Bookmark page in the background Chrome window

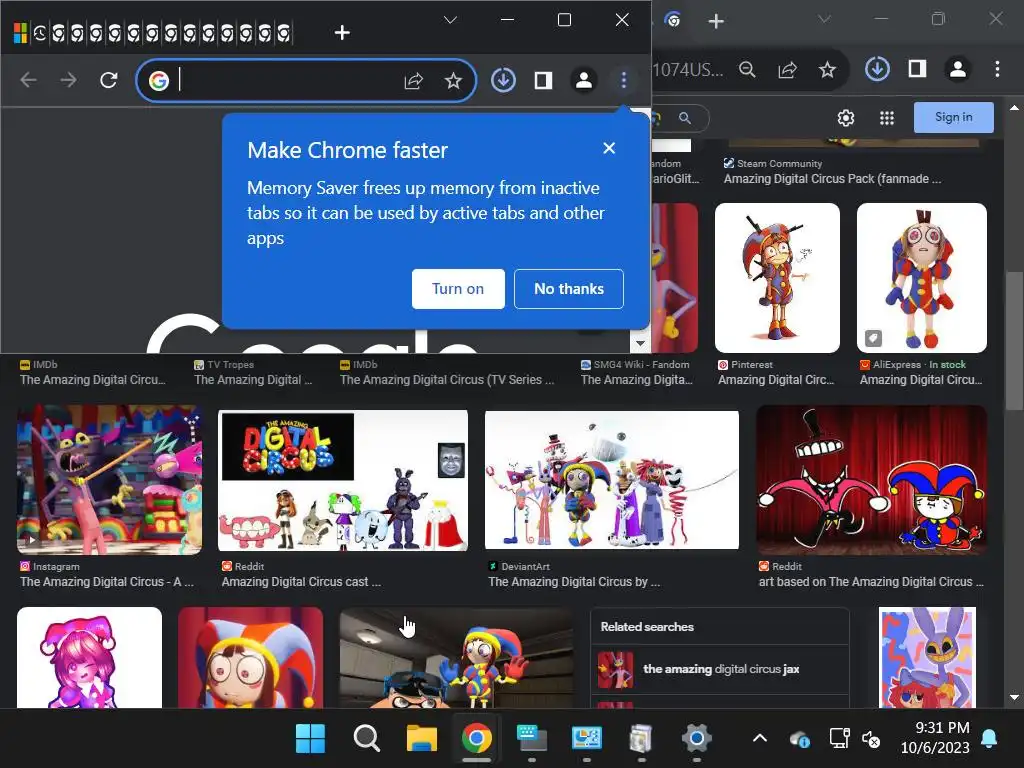[827, 69]
